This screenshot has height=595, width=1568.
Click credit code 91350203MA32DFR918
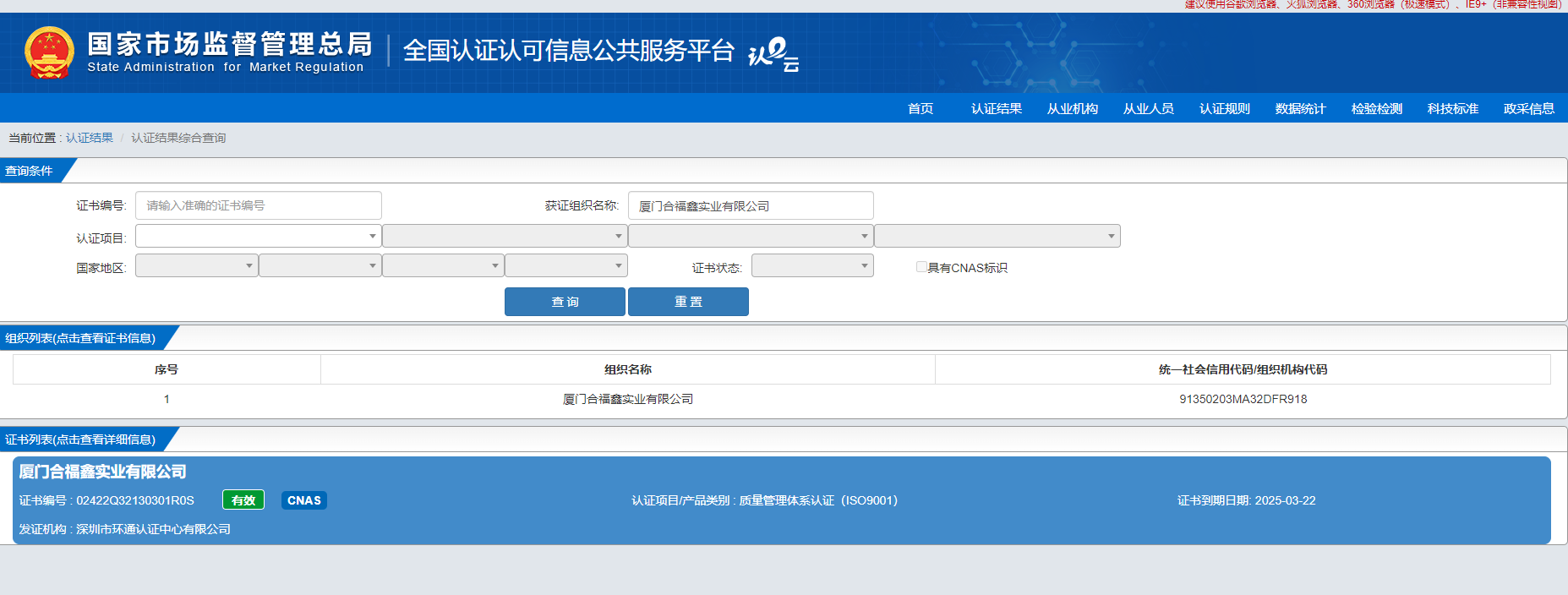click(1243, 399)
